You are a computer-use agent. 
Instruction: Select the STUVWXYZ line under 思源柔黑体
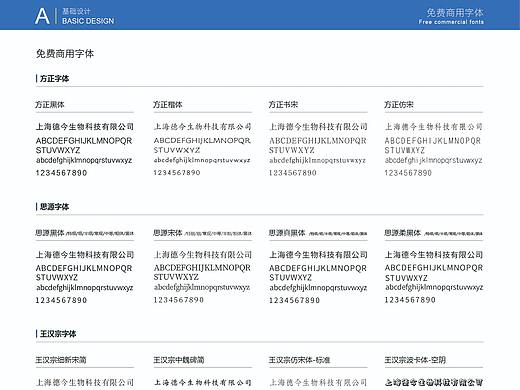(x=406, y=278)
